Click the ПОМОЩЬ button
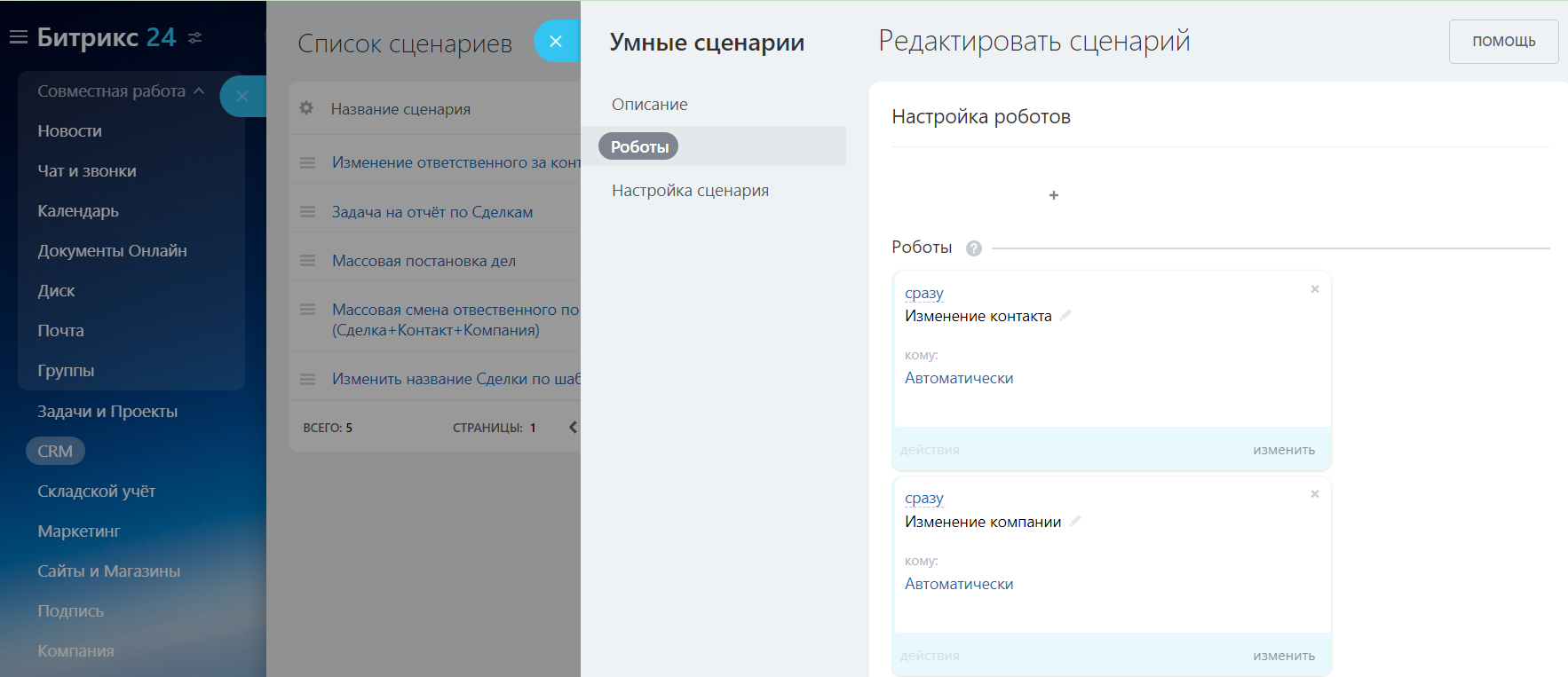Viewport: 1568px width, 677px height. click(x=1503, y=42)
